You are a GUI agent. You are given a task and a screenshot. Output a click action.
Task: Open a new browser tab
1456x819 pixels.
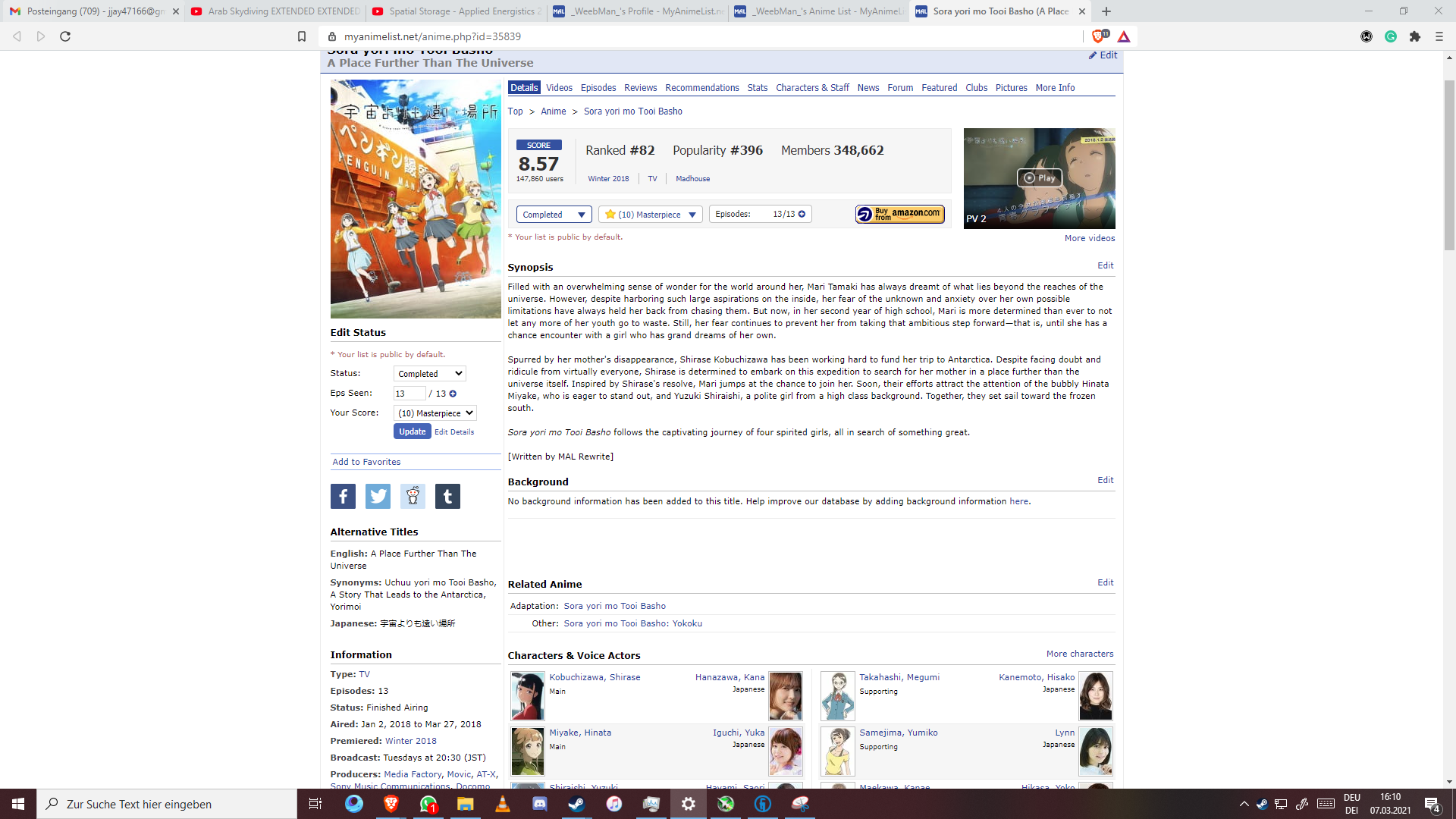[x=1106, y=11]
